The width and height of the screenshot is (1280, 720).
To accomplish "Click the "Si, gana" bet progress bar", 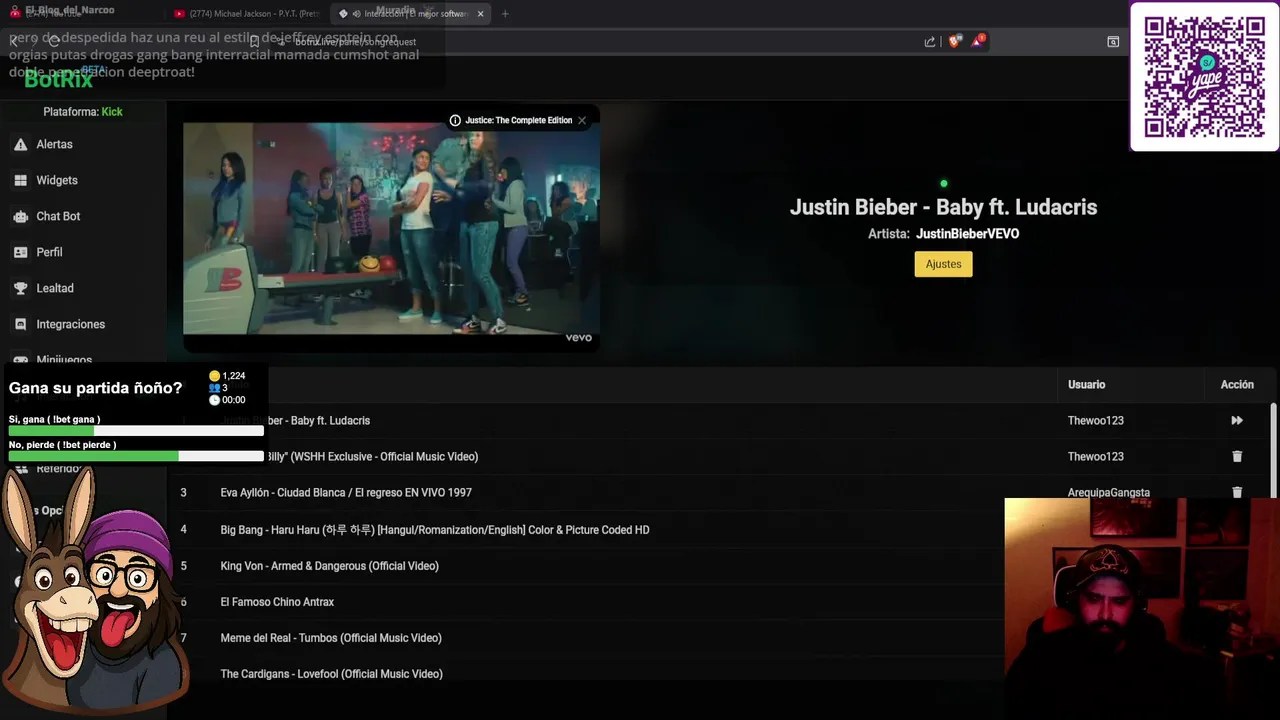I will [136, 431].
